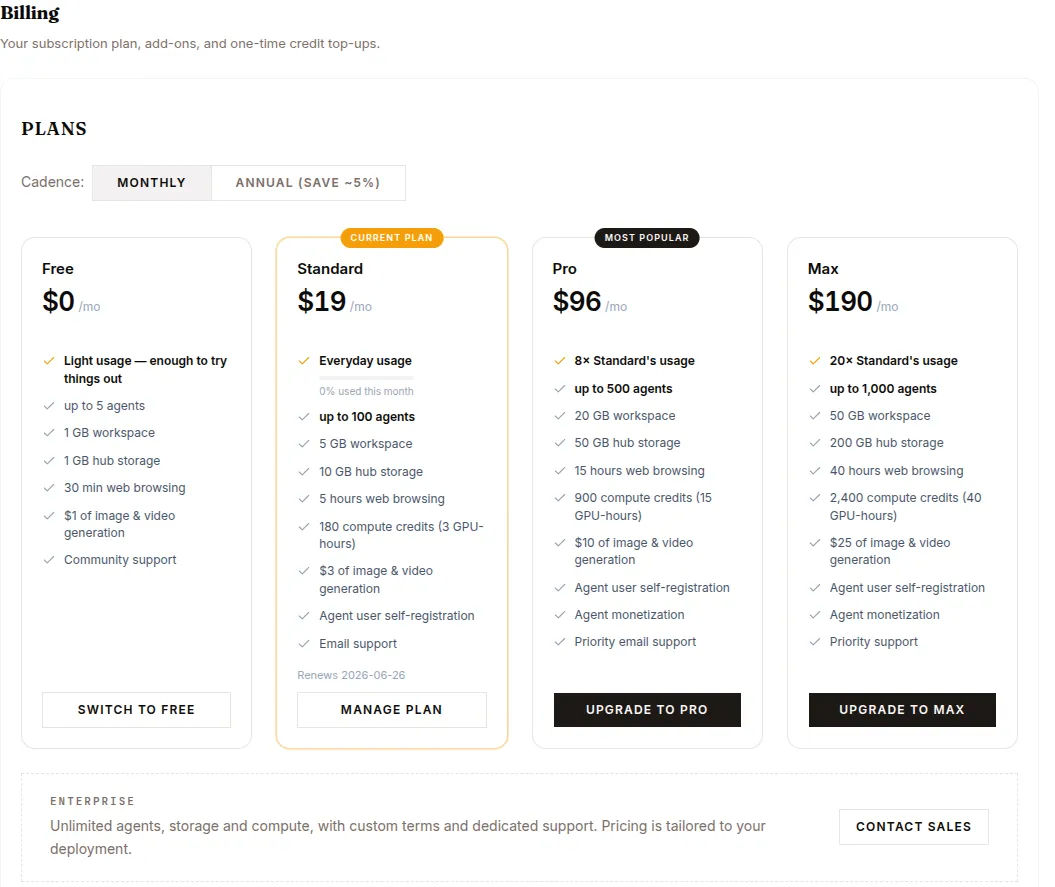This screenshot has width=1055, height=887.
Task: Click the Current Plan badge
Action: 392,238
